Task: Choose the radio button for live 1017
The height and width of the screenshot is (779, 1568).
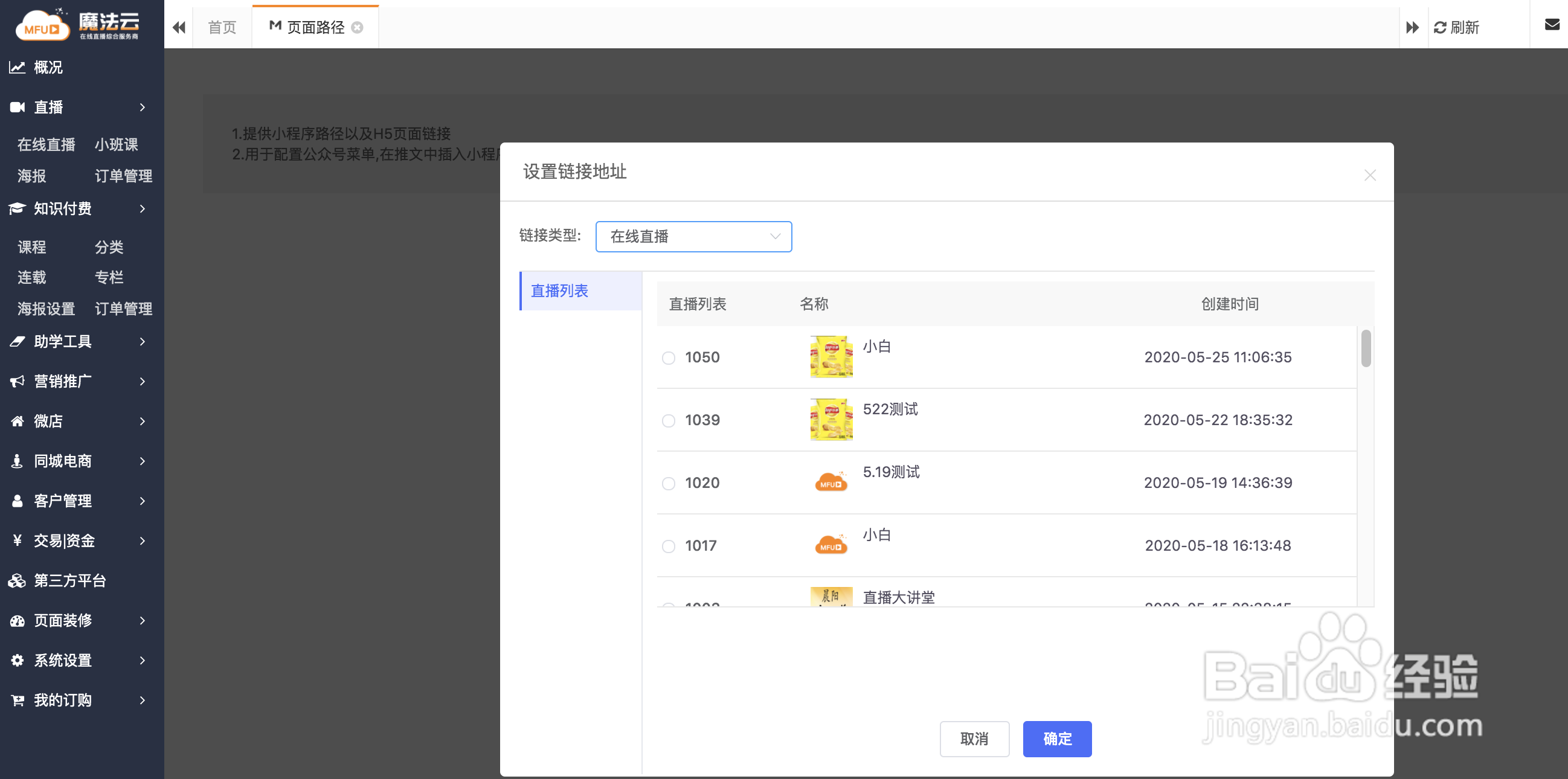Action: tap(669, 546)
